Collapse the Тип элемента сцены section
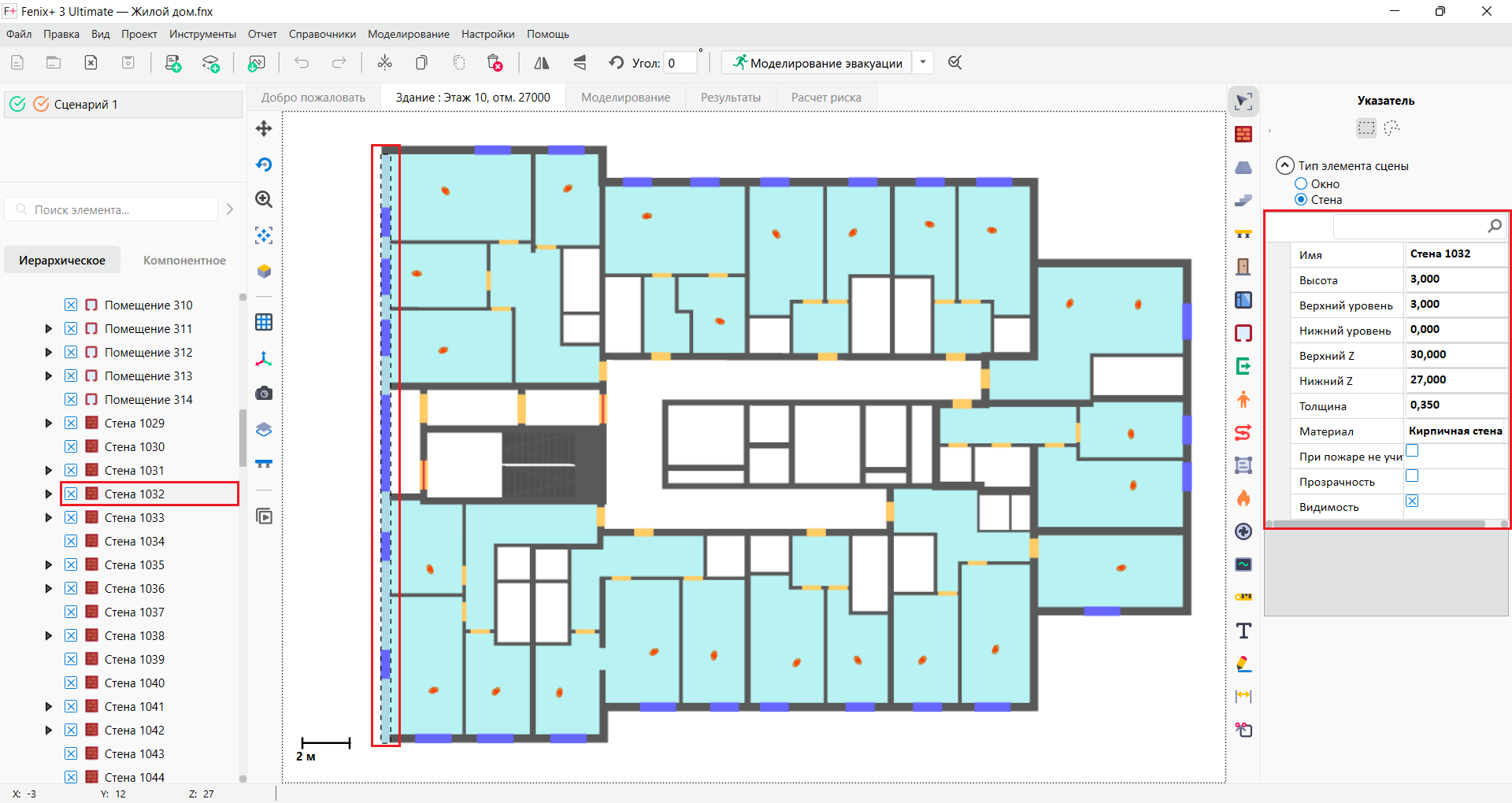1512x803 pixels. [1284, 165]
